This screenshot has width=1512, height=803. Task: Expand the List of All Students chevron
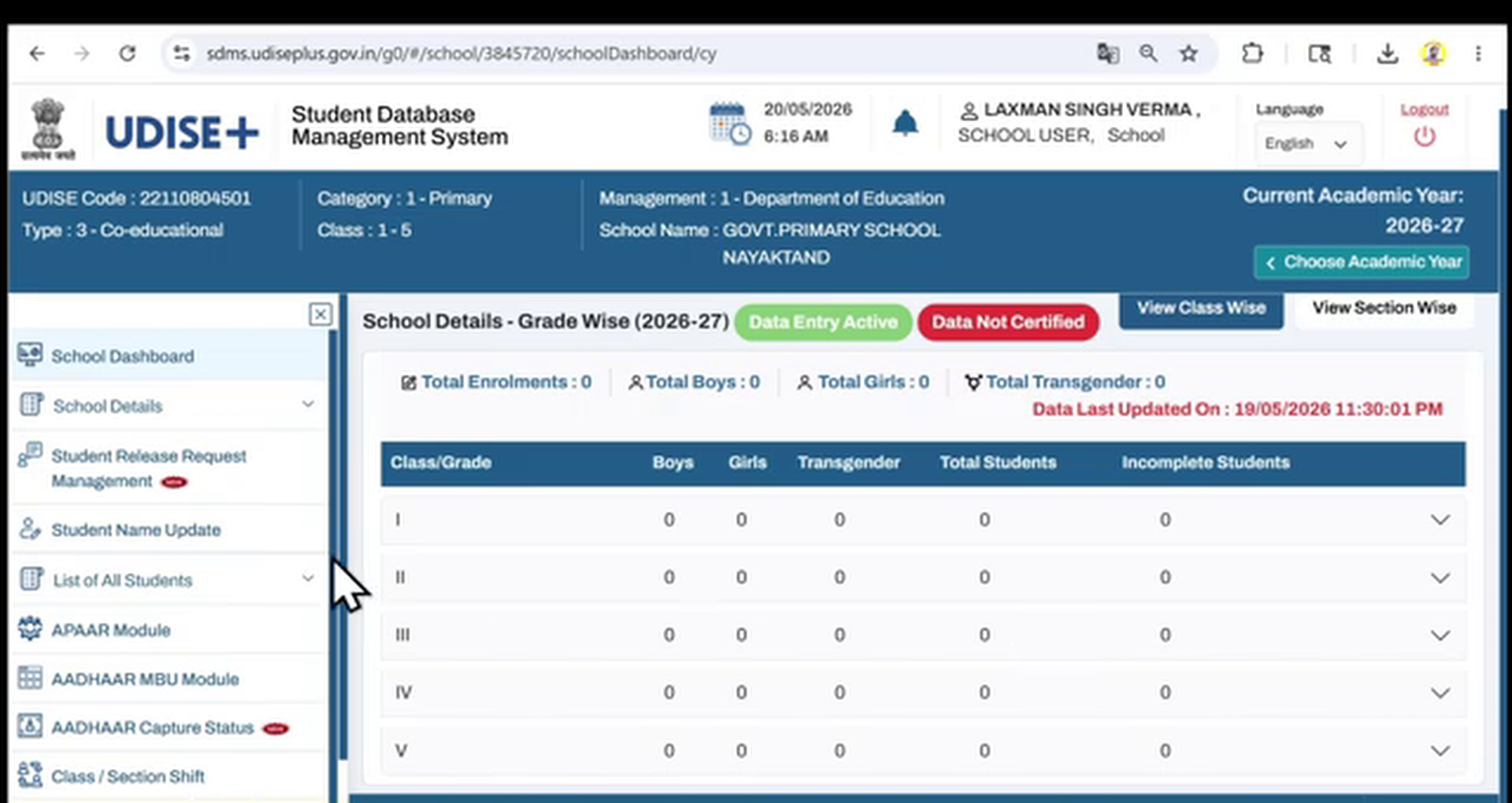pyautogui.click(x=308, y=579)
